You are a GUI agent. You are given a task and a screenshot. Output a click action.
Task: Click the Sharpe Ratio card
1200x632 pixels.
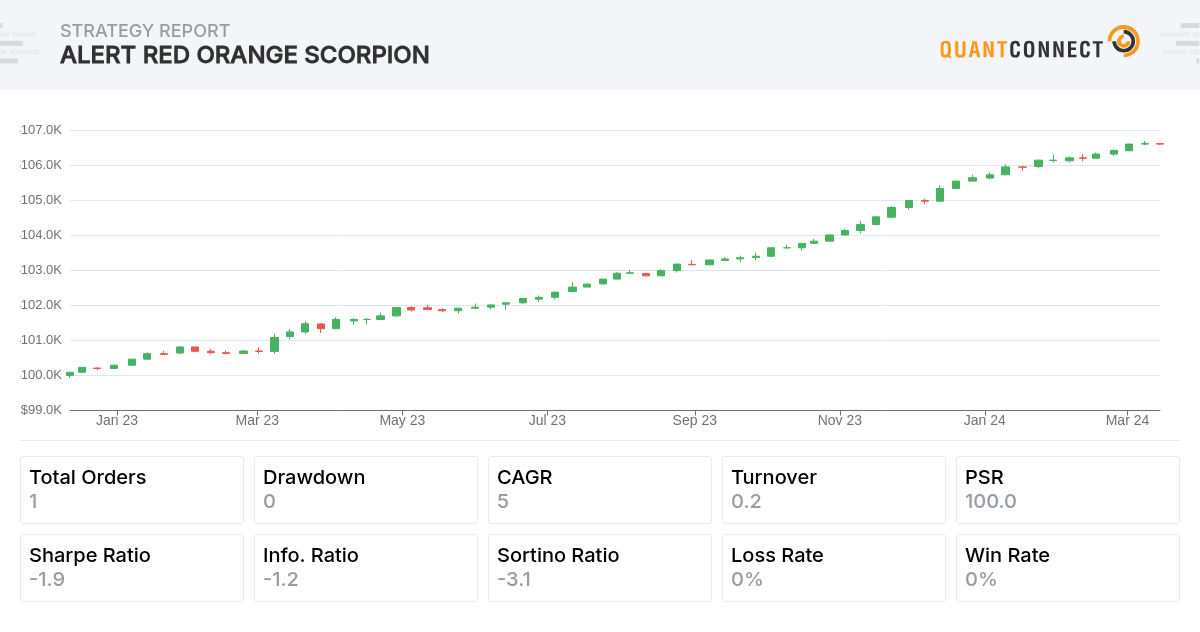click(x=132, y=568)
